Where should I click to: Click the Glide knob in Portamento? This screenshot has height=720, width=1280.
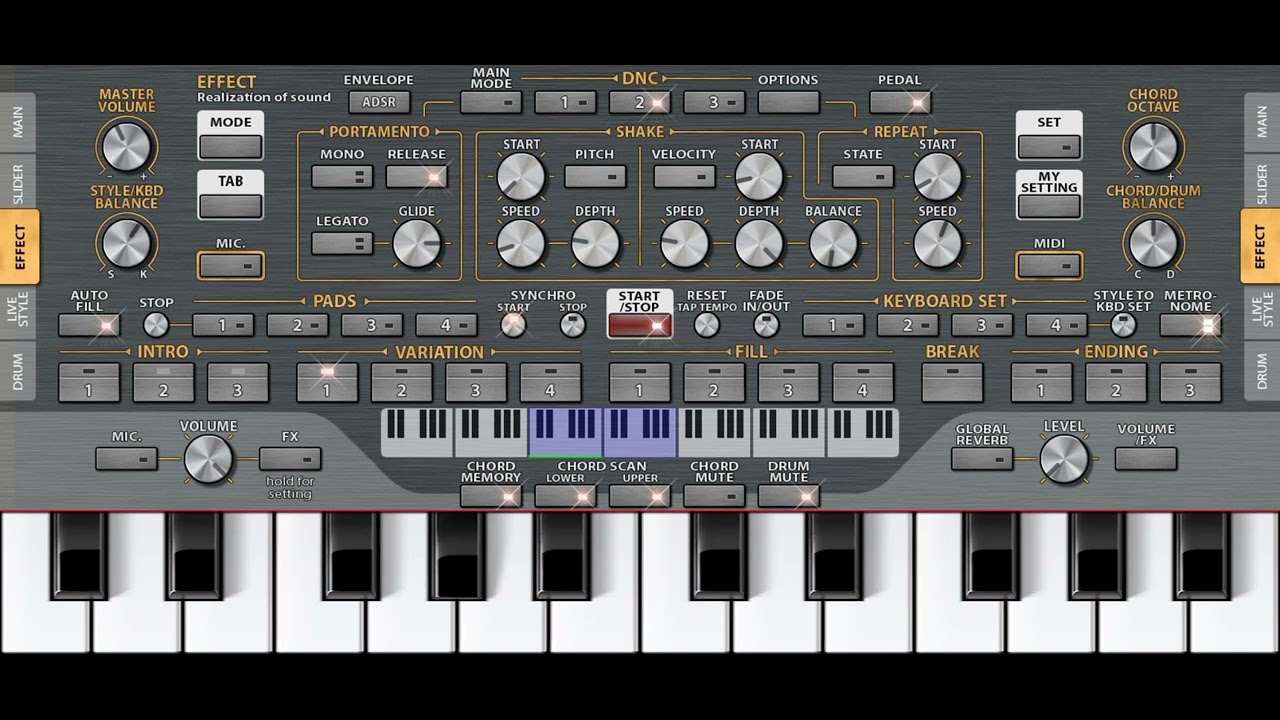pyautogui.click(x=417, y=243)
